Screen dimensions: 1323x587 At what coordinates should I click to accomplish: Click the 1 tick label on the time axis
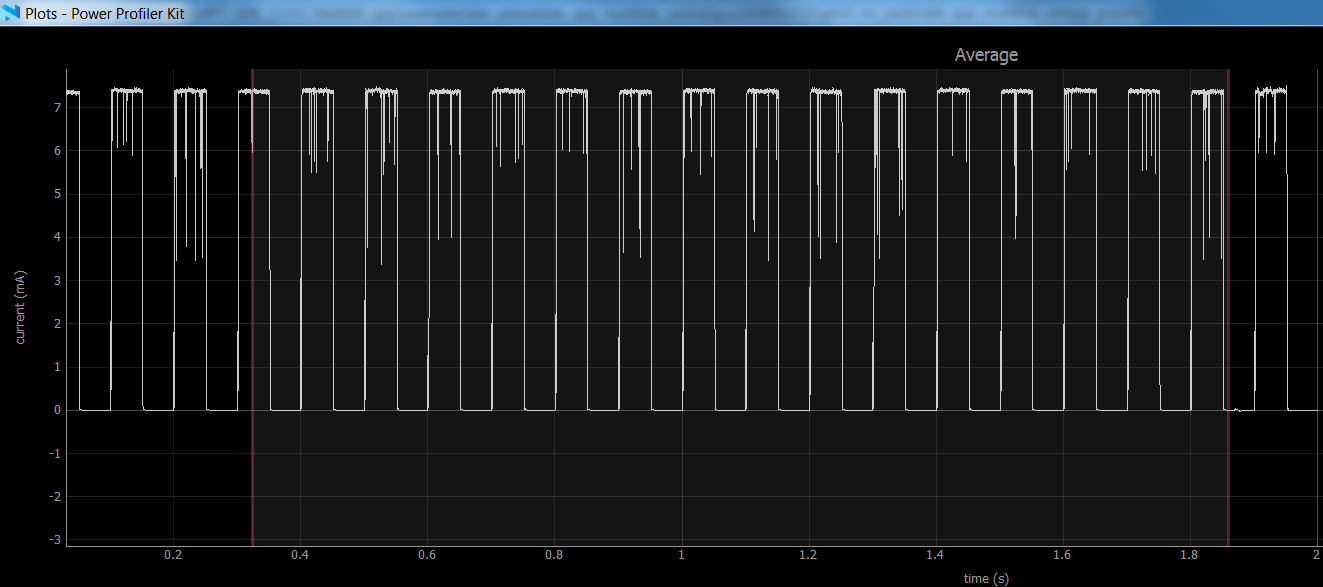[681, 555]
